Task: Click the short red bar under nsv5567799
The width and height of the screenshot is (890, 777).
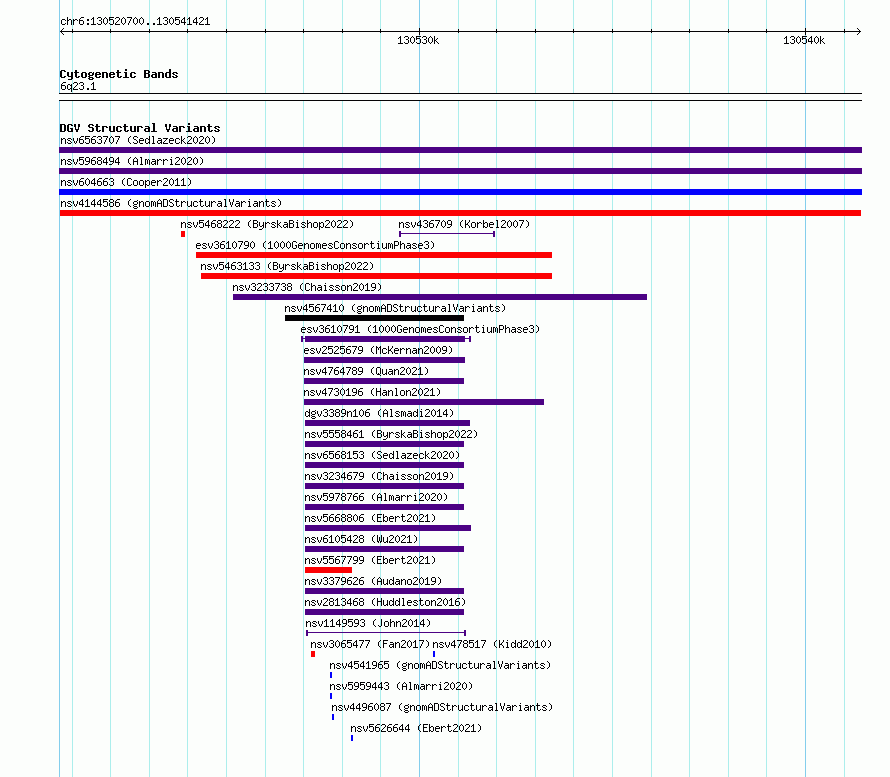Action: (x=328, y=570)
